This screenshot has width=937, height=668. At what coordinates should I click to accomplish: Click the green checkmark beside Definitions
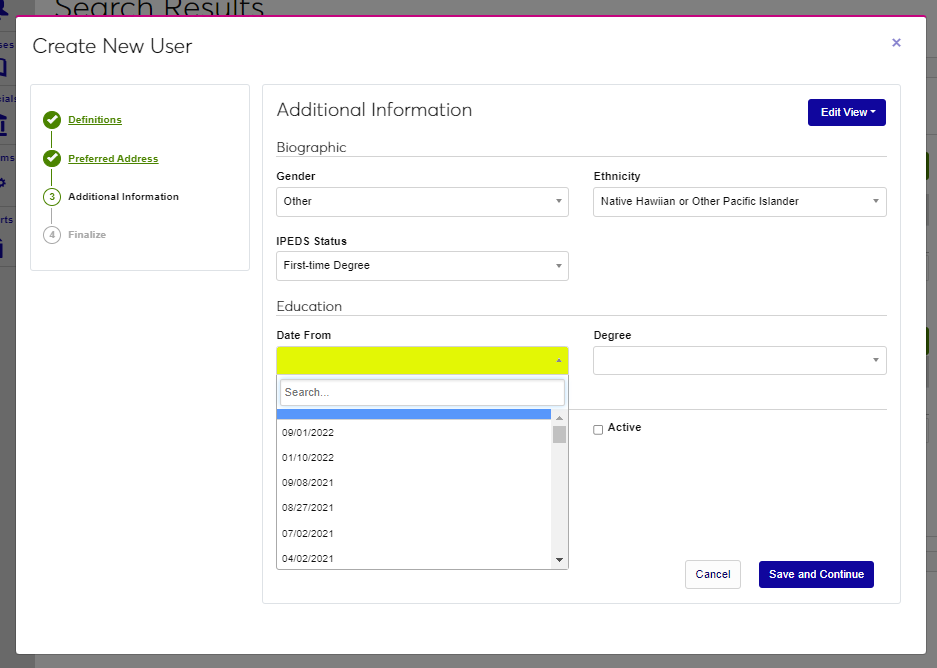tap(52, 120)
